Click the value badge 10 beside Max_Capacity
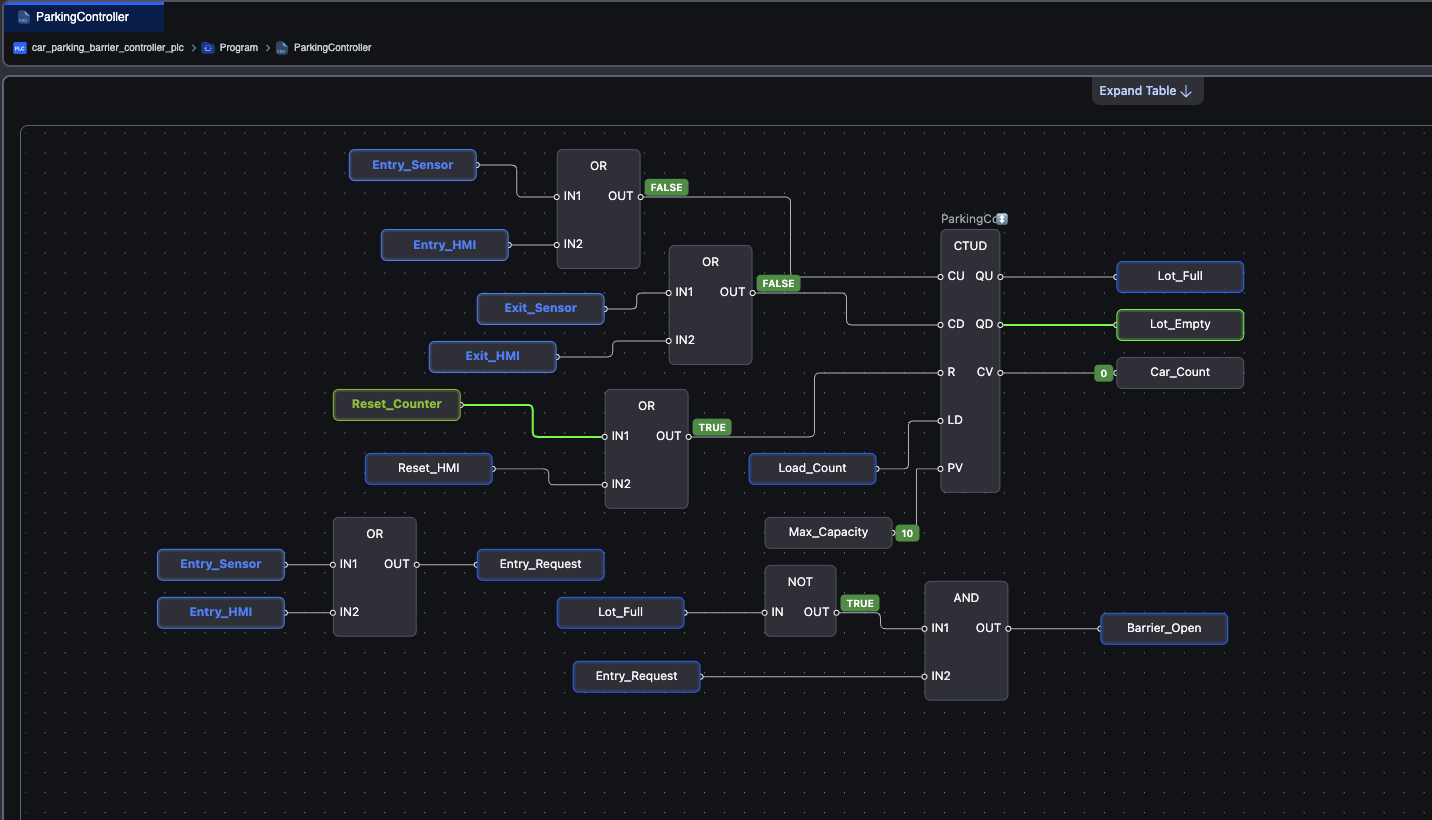1432x820 pixels. (907, 533)
